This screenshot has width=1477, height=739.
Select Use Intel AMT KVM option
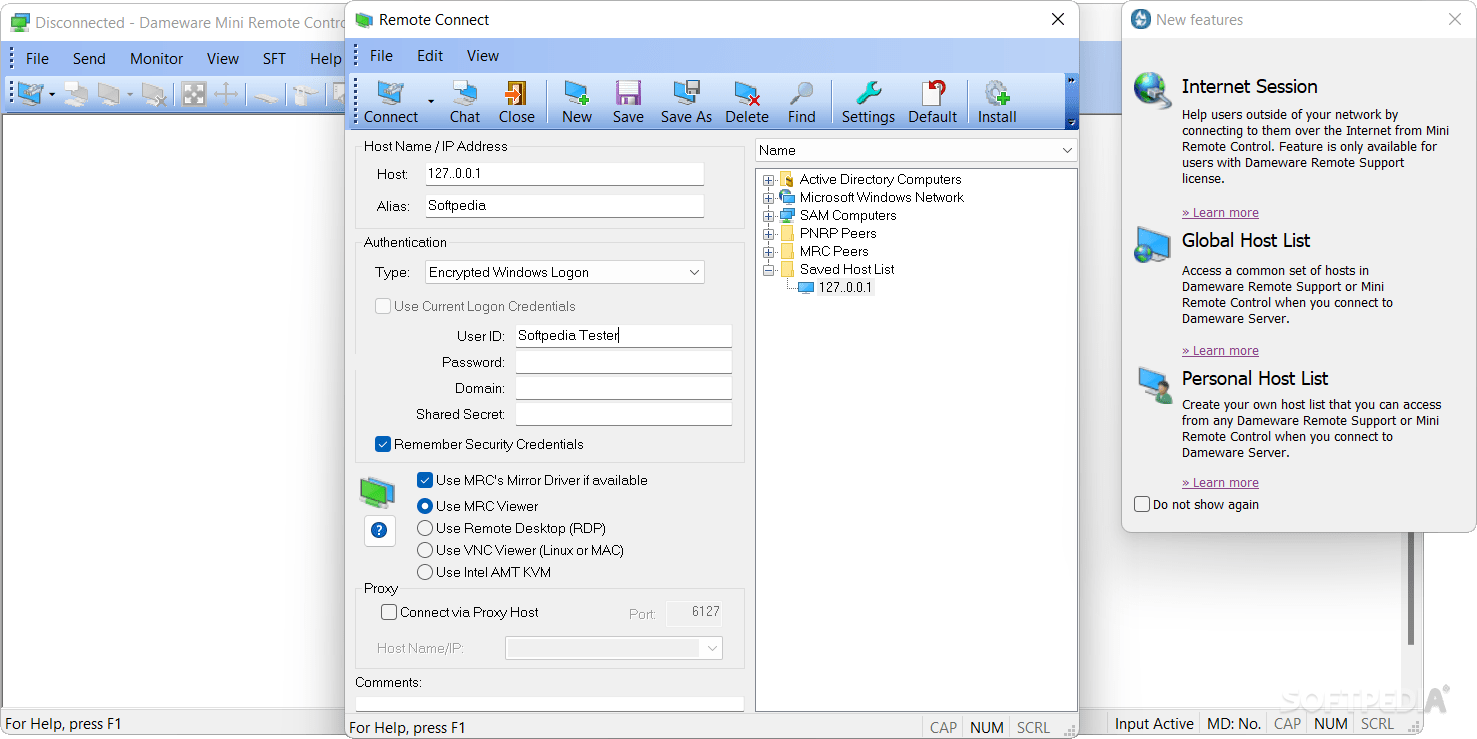coord(425,572)
